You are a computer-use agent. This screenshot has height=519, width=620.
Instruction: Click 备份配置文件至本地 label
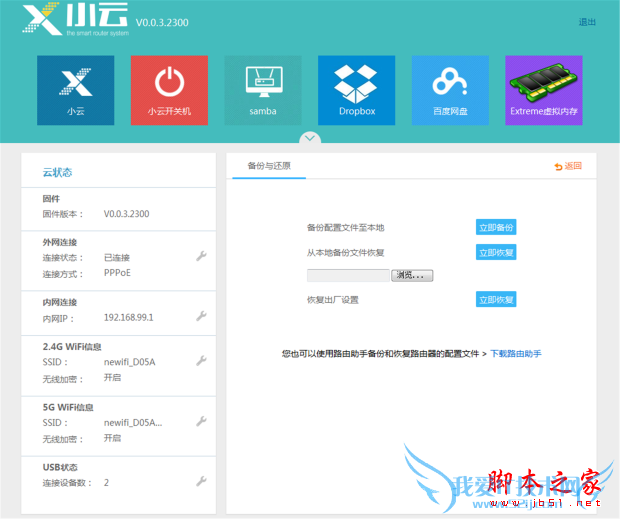pos(346,228)
